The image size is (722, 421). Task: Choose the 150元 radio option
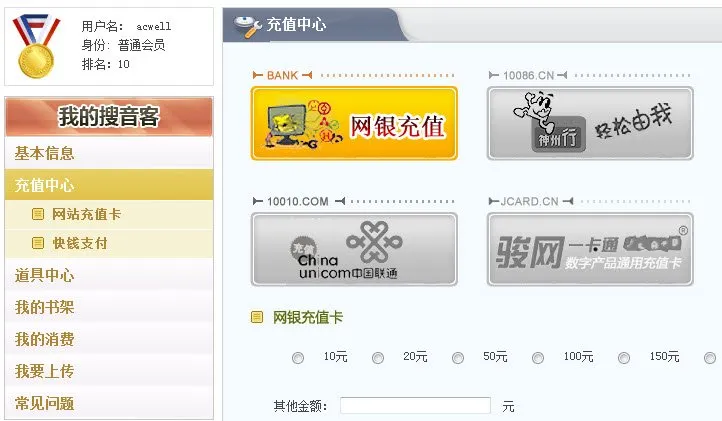pyautogui.click(x=624, y=358)
